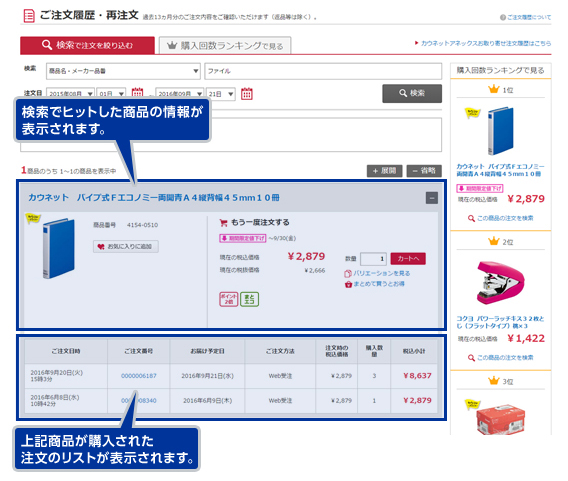The image size is (568, 481).
Task: Click the gray 検索 search button
Action: [412, 93]
